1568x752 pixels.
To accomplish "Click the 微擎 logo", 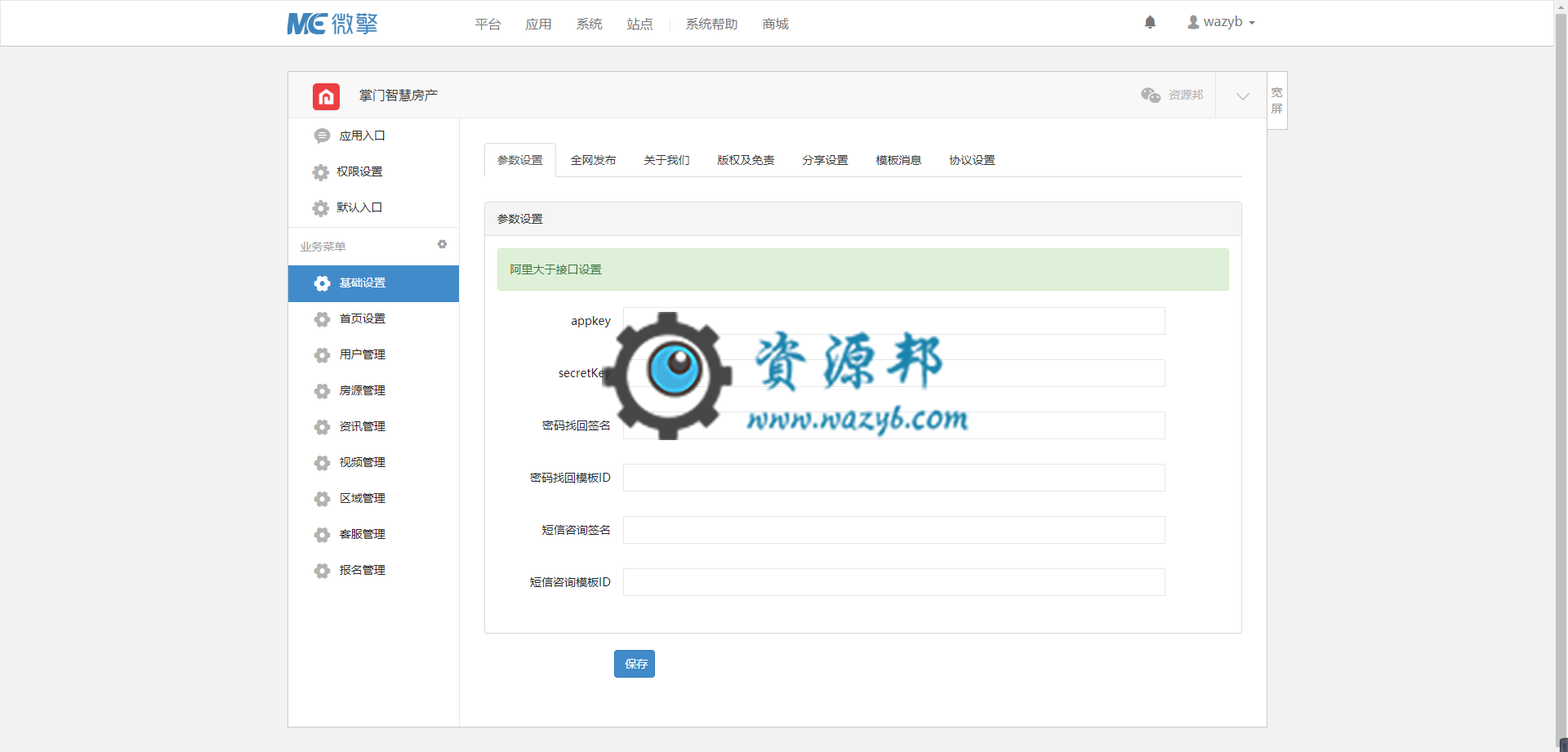I will click(x=332, y=24).
